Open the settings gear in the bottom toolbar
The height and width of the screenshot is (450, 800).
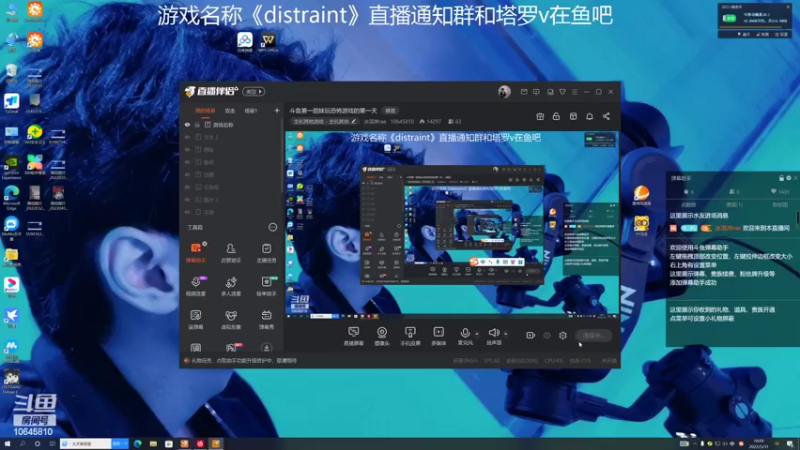pyautogui.click(x=563, y=335)
